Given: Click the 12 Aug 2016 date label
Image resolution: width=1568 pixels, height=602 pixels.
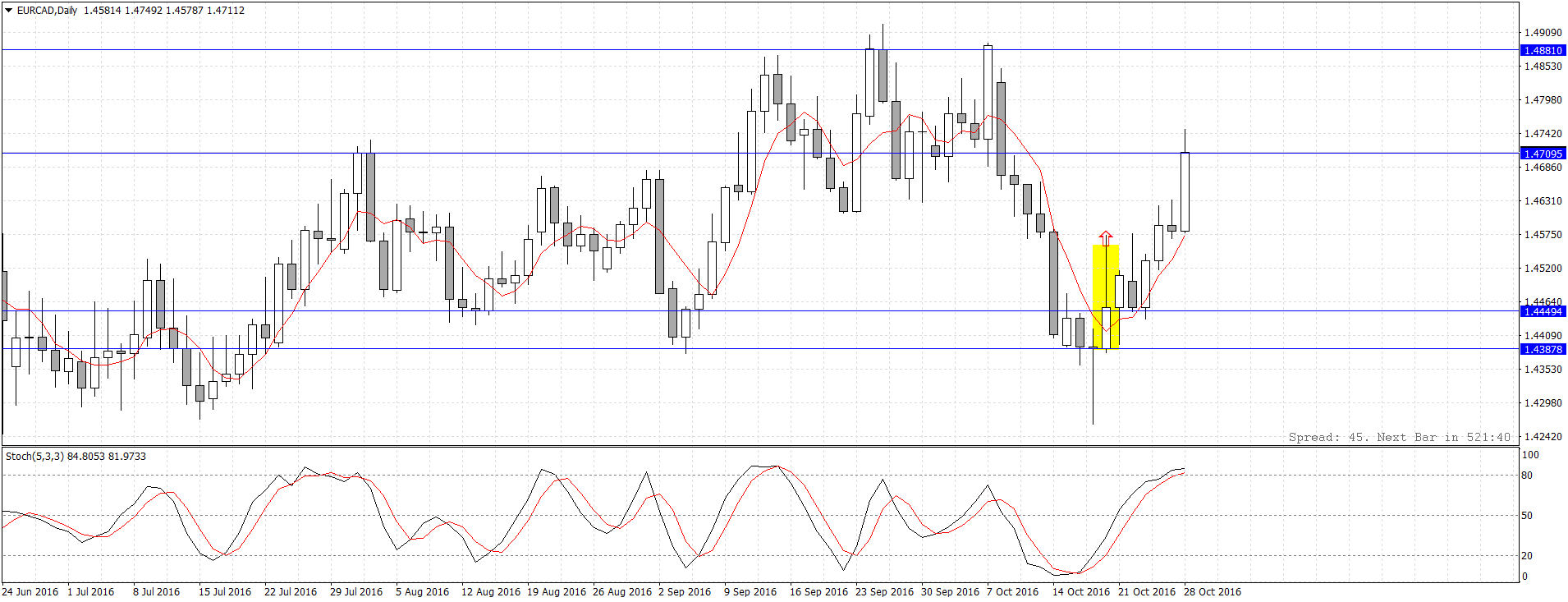Looking at the screenshot, I should click(491, 592).
